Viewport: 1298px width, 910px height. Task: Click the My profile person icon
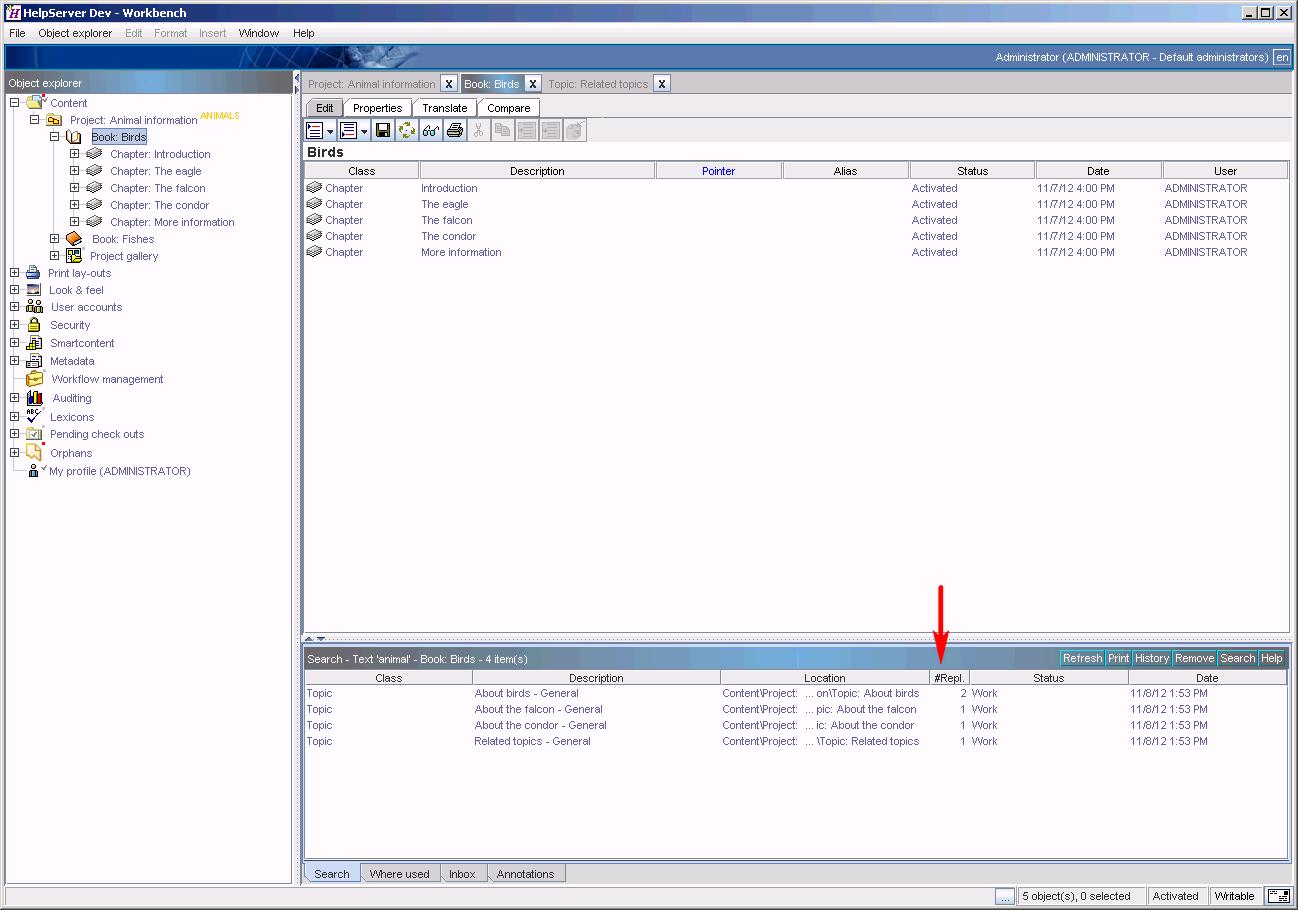pos(35,471)
